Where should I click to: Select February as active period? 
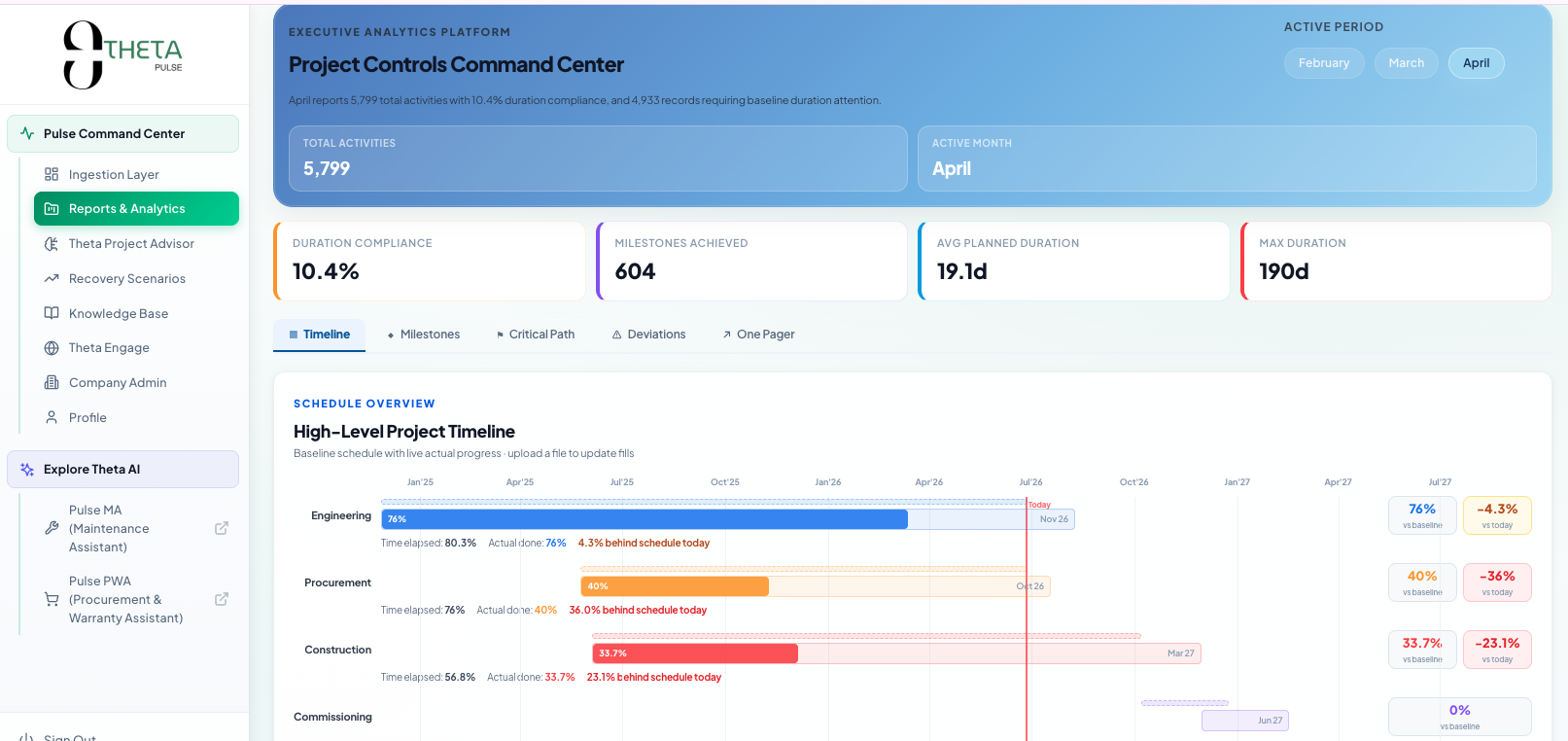1324,63
